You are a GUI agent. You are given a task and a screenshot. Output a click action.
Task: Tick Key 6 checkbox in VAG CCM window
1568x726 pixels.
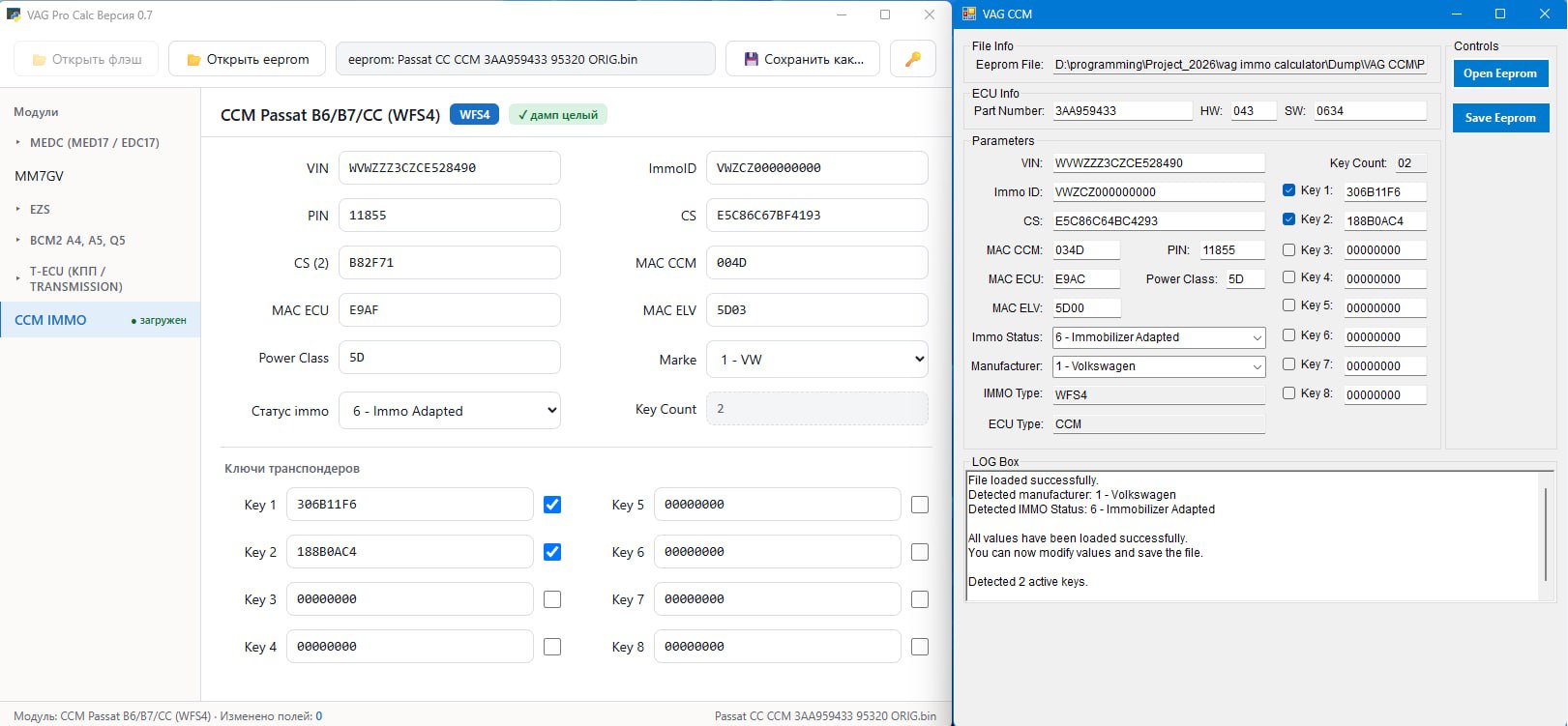[x=1288, y=335]
